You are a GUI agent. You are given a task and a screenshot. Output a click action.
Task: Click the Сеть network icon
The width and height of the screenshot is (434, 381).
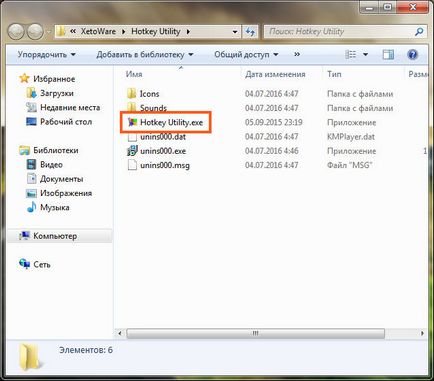click(24, 264)
